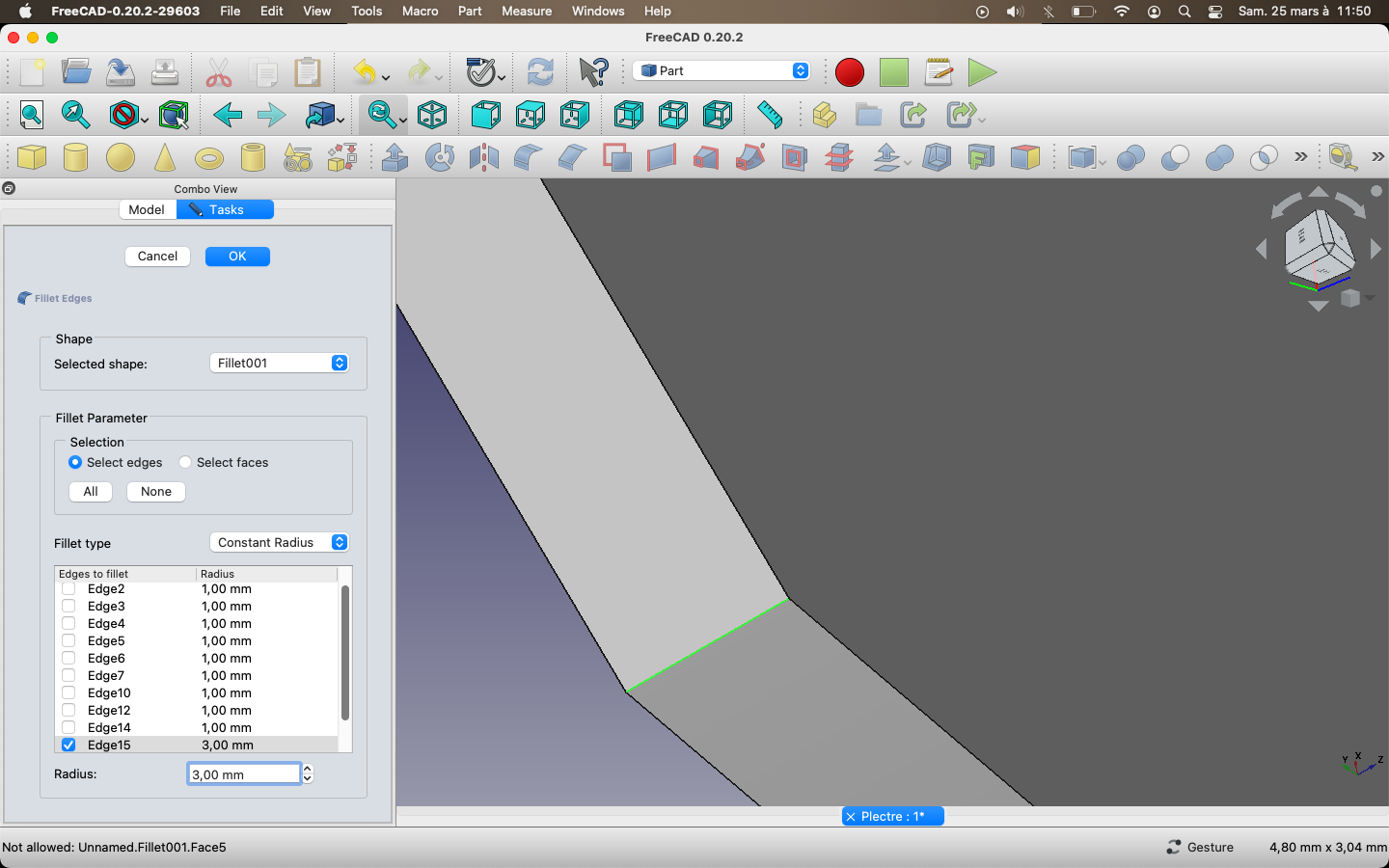Open the link actions dropdown arrow
The image size is (1389, 868).
[x=982, y=120]
